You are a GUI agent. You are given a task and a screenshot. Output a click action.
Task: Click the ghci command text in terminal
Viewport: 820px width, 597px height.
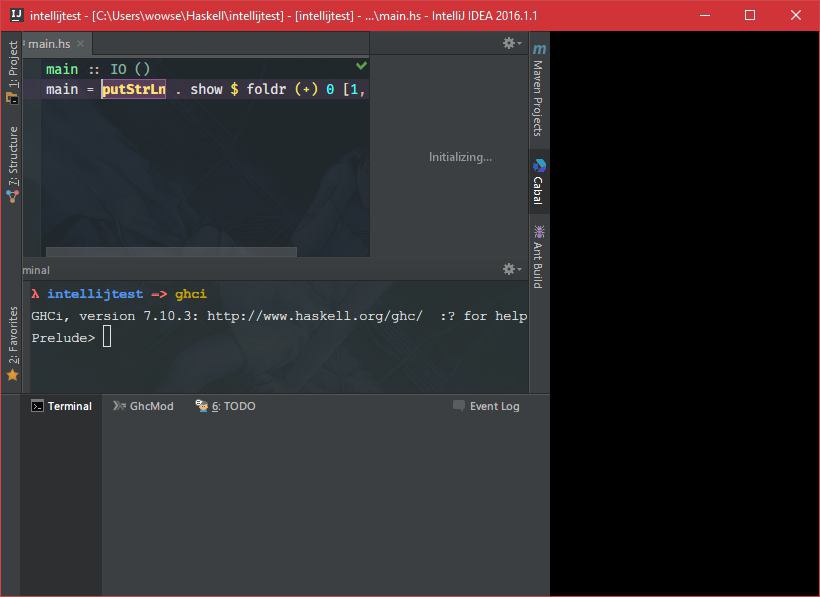click(x=191, y=294)
